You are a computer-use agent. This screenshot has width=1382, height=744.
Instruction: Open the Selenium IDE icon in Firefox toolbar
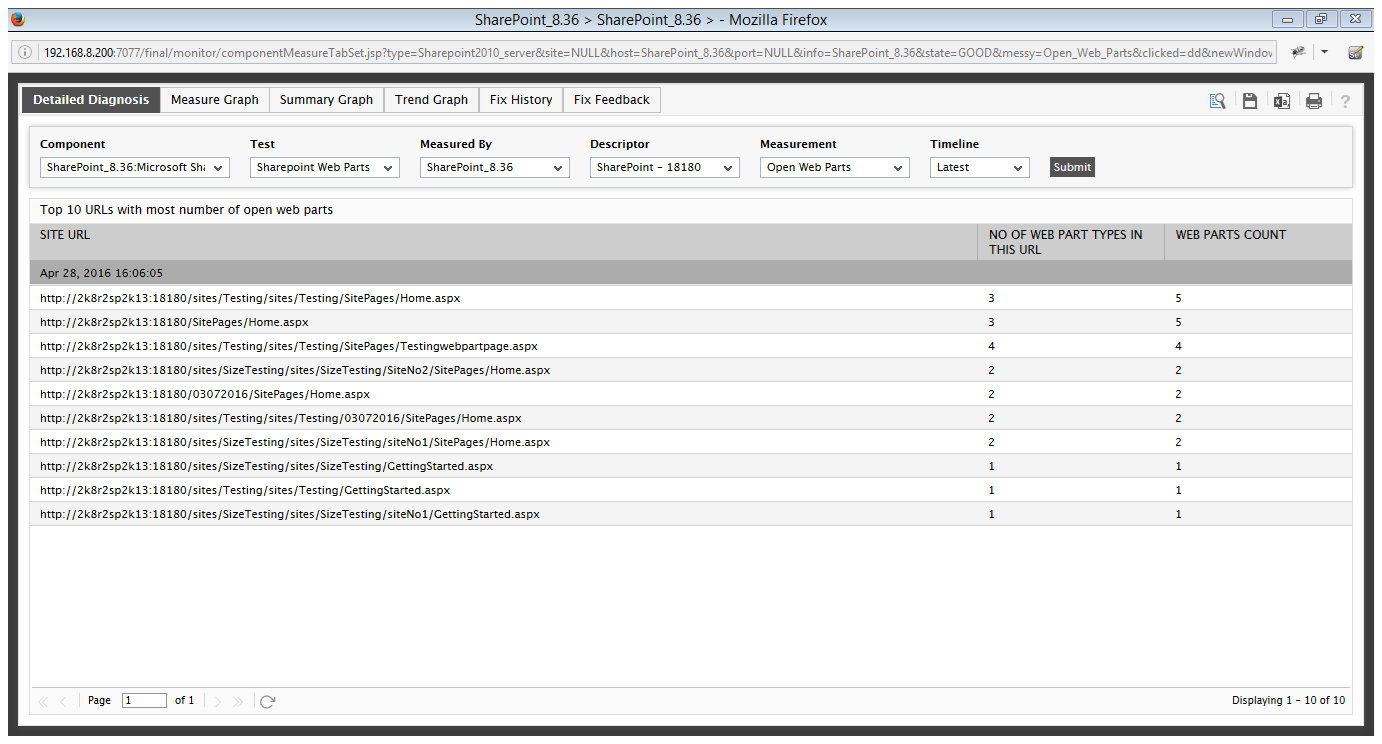(x=1356, y=52)
